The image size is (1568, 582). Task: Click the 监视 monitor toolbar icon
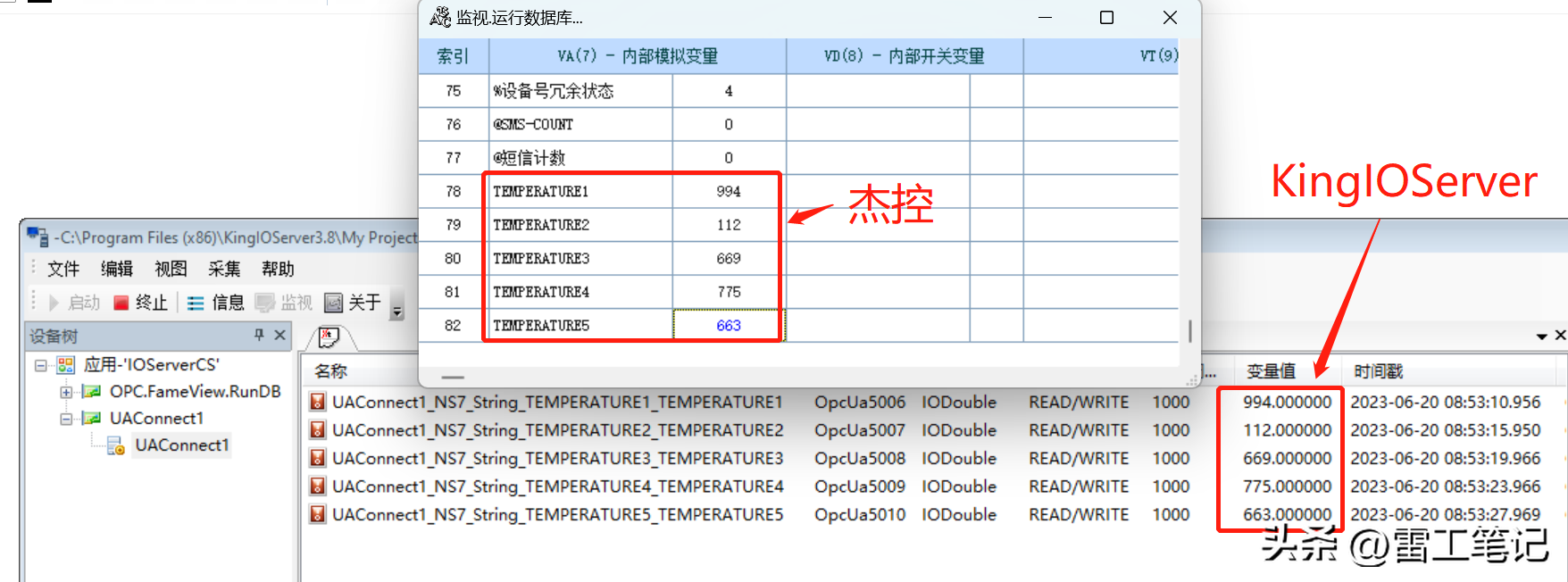click(x=264, y=303)
